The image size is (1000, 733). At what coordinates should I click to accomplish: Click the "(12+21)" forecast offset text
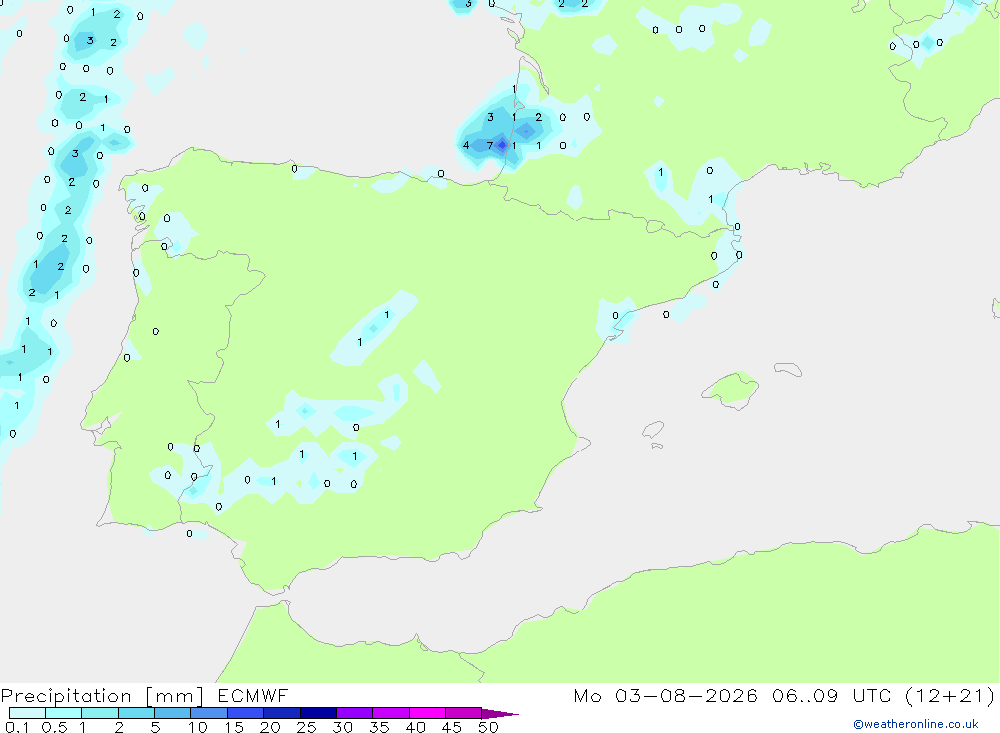[x=950, y=696]
